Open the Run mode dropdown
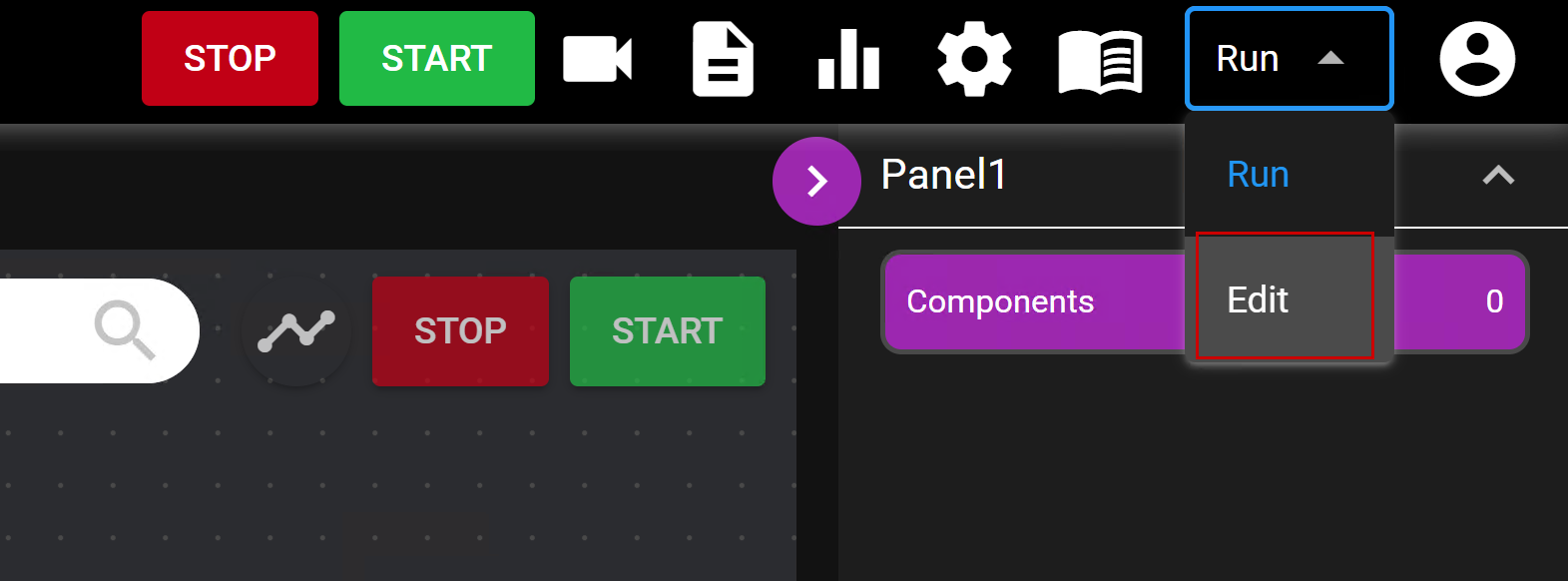 coord(1288,59)
